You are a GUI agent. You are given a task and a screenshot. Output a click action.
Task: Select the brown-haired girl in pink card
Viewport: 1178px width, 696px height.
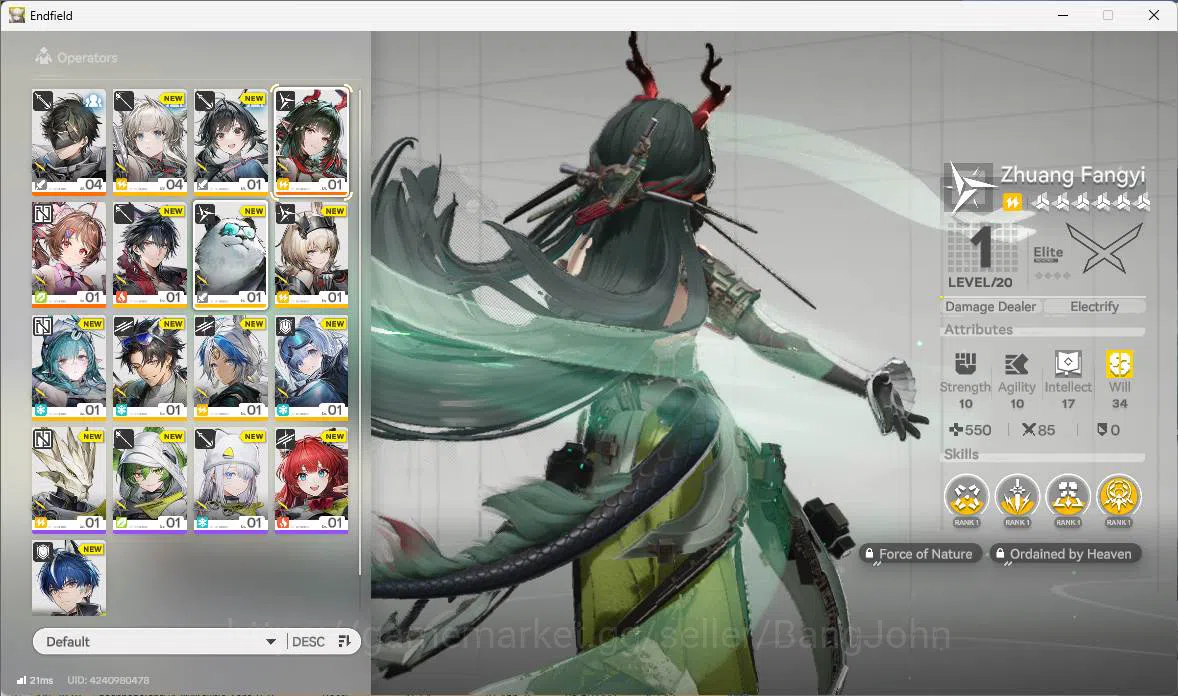click(69, 254)
